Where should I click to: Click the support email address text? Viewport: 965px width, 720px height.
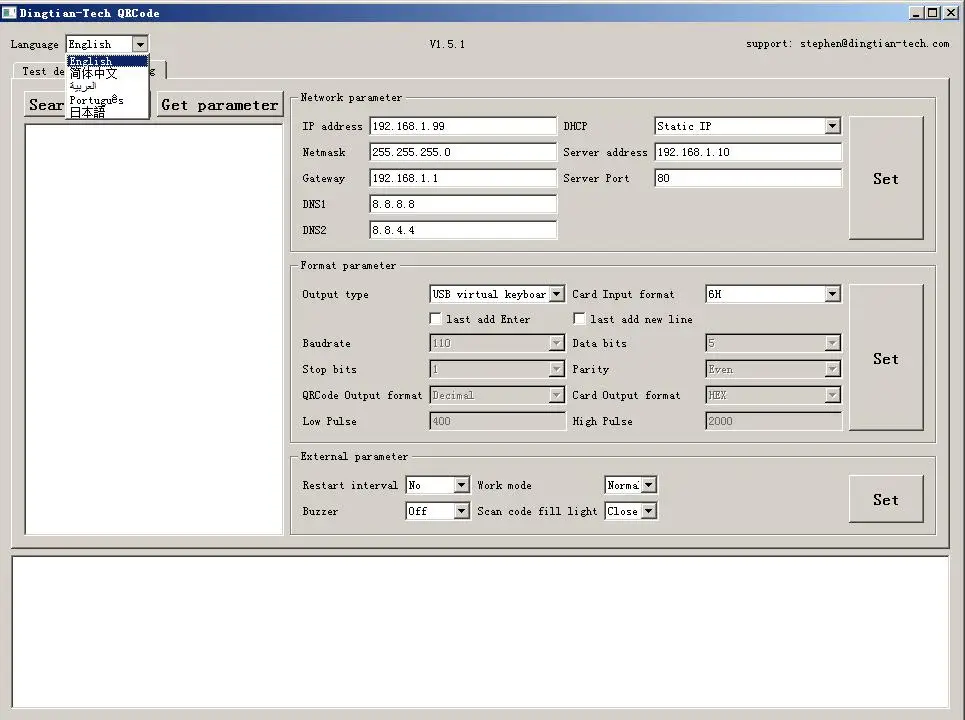point(875,43)
